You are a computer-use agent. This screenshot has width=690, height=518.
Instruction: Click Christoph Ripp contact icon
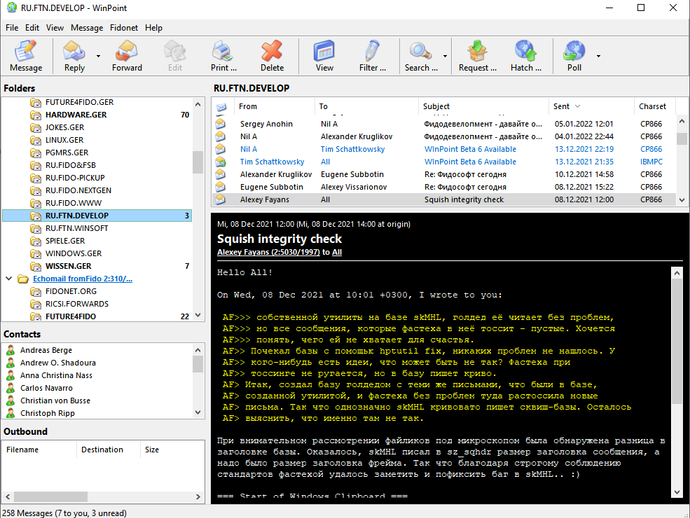[11, 413]
